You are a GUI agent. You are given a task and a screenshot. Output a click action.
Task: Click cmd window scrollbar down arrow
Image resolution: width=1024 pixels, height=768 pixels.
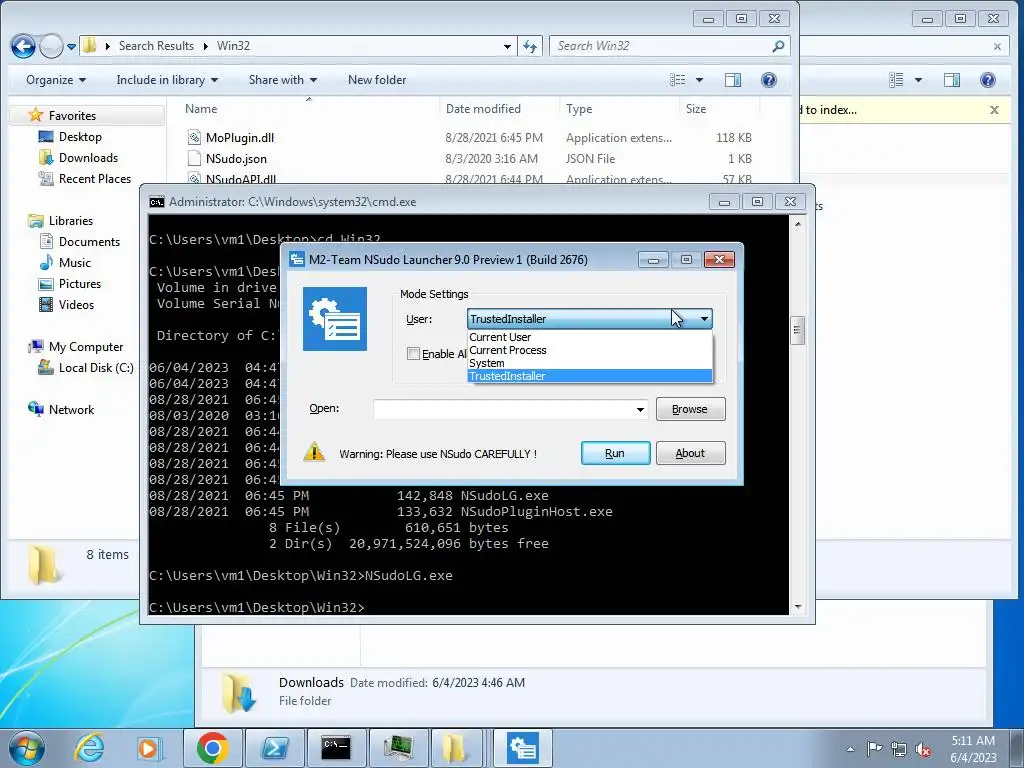[797, 607]
